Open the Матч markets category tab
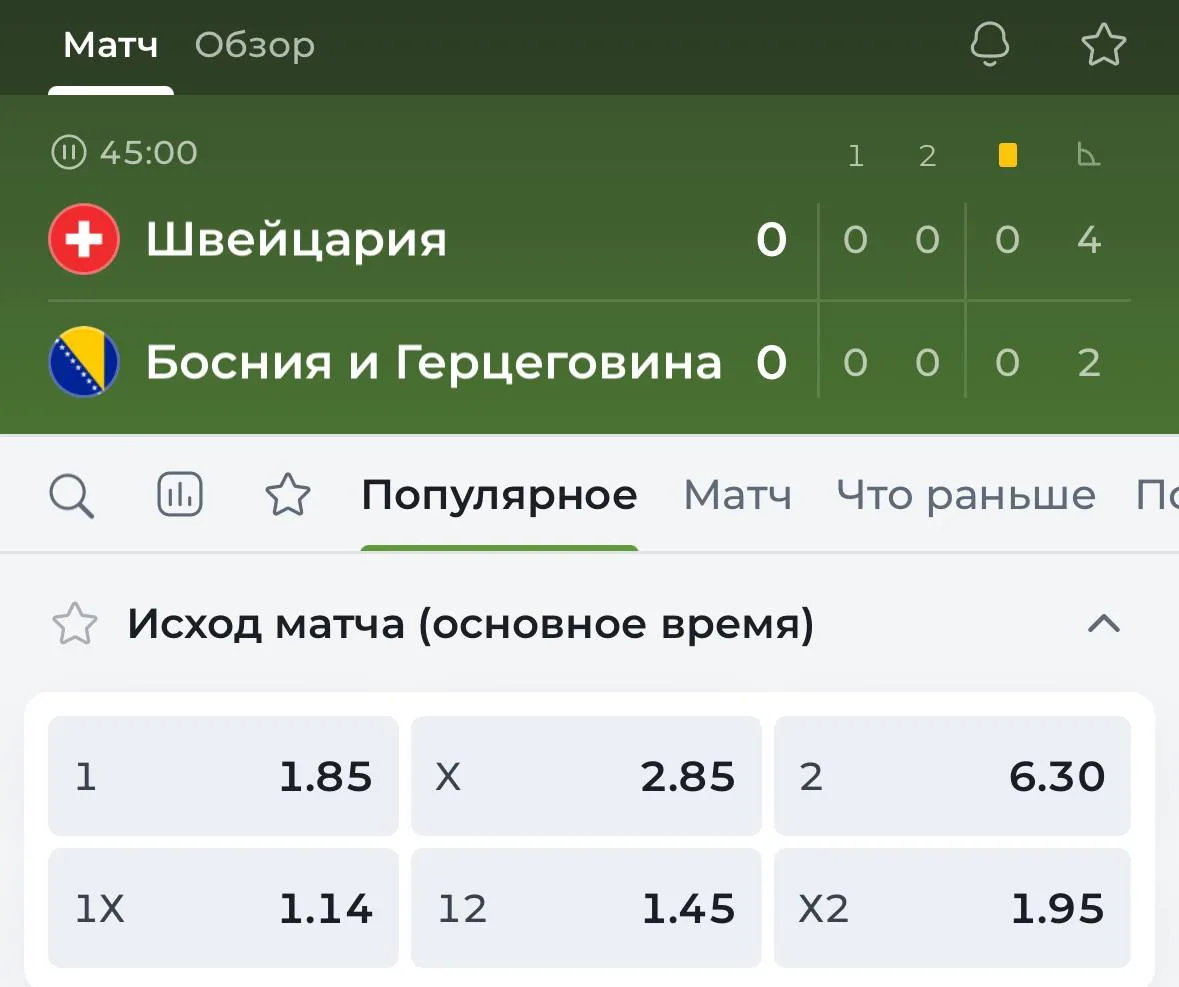Viewport: 1179px width, 987px height. click(738, 495)
